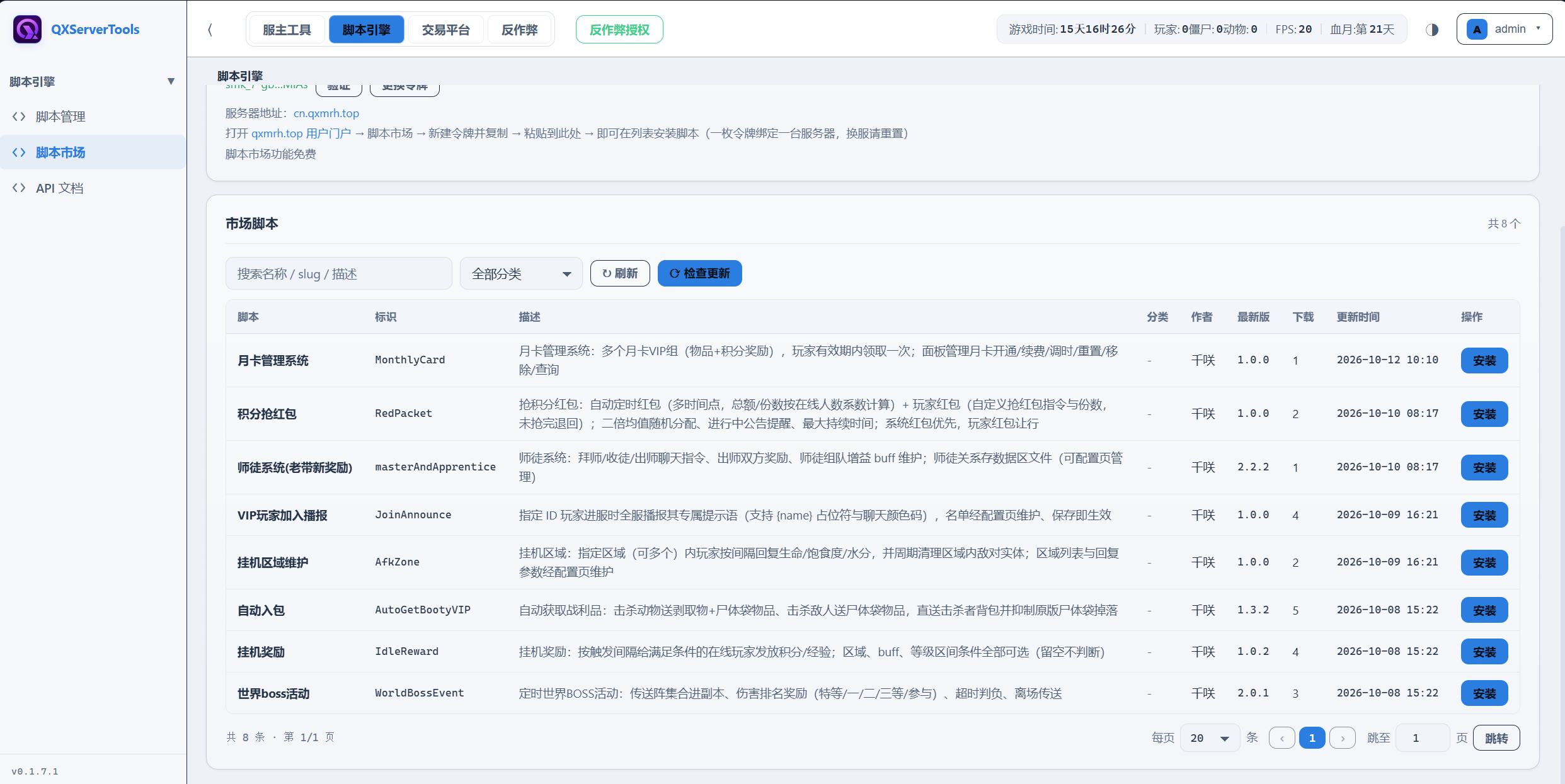This screenshot has width=1565, height=784.
Task: Go to previous page with left arrow
Action: [1282, 738]
